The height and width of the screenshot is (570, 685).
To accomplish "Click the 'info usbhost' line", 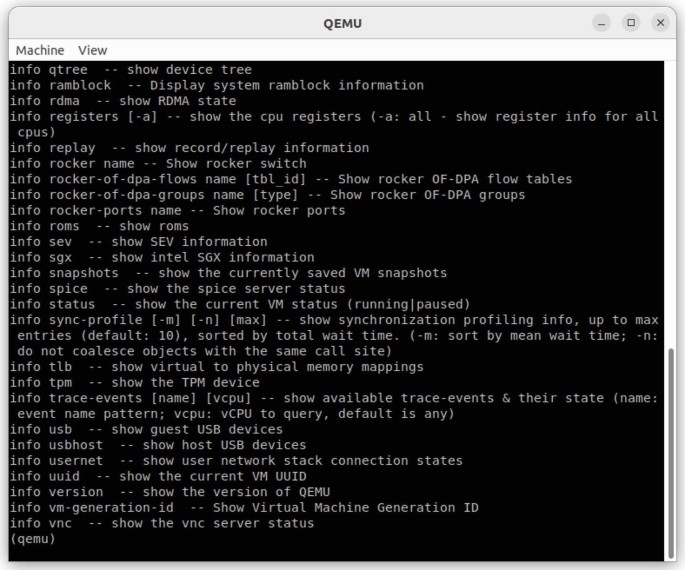I will tap(158, 445).
